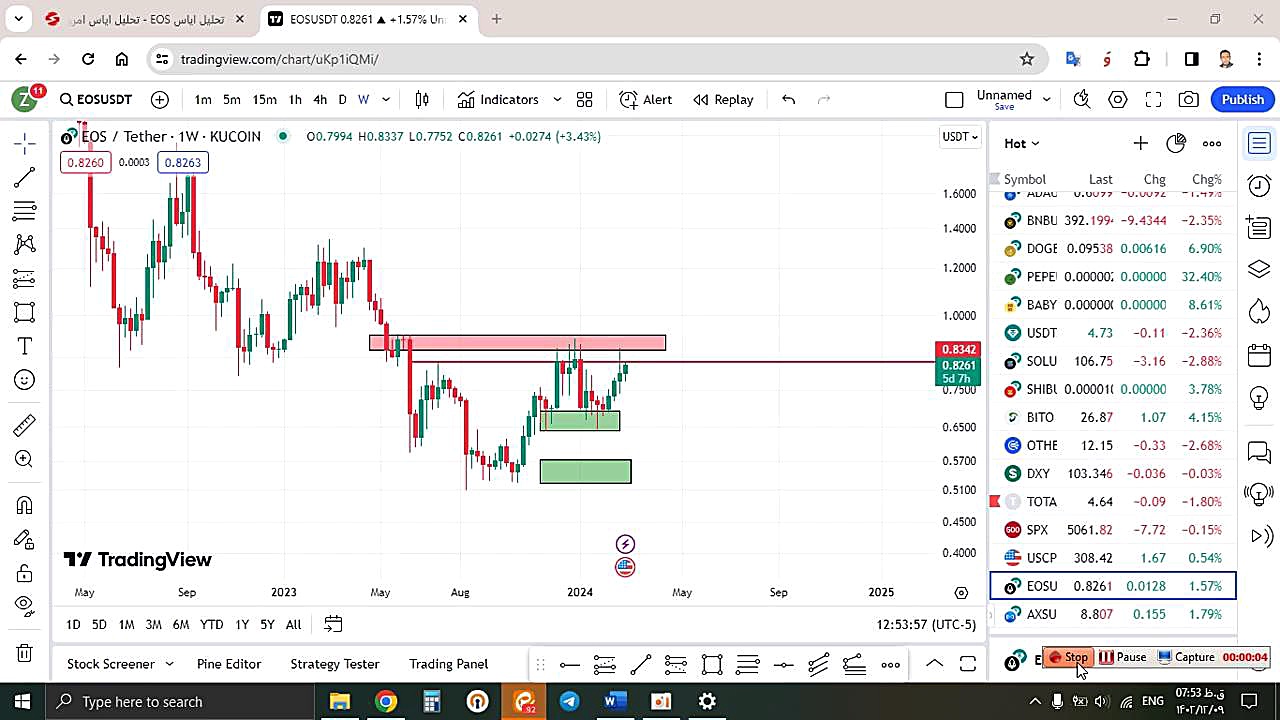The image size is (1280, 720).
Task: Select the ruler measure tool
Action: pos(25,425)
